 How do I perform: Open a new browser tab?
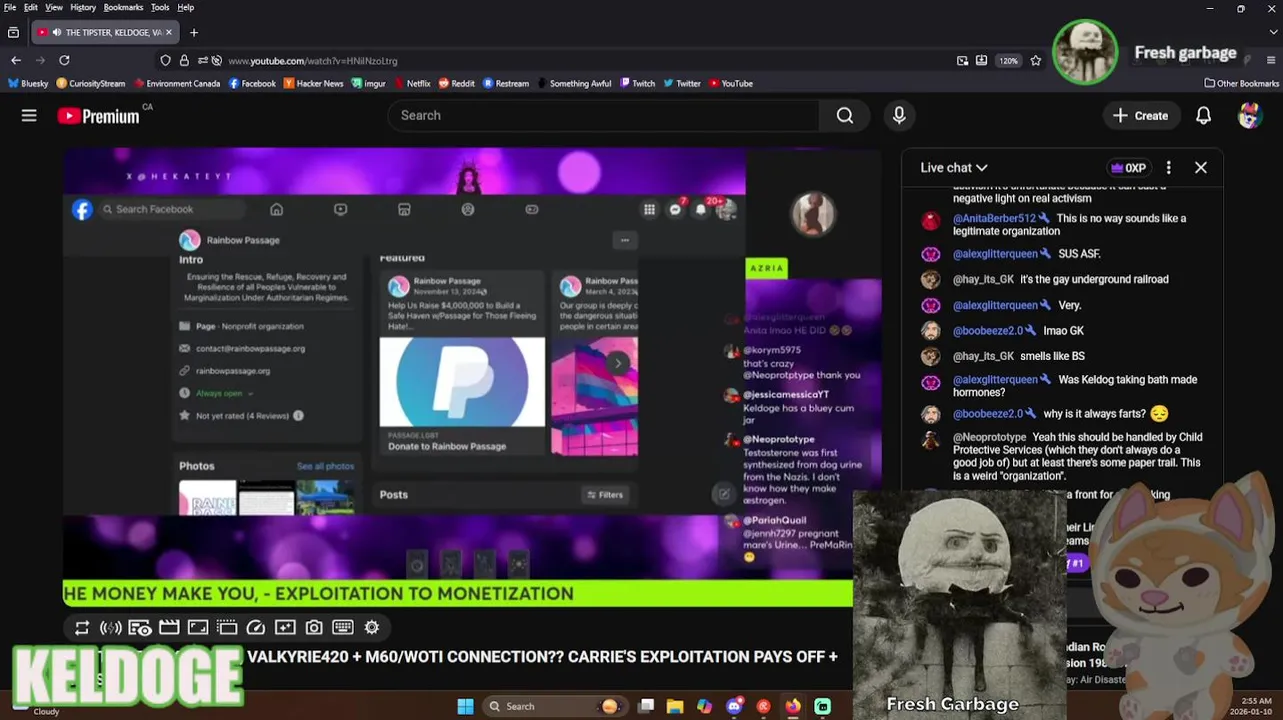194,32
